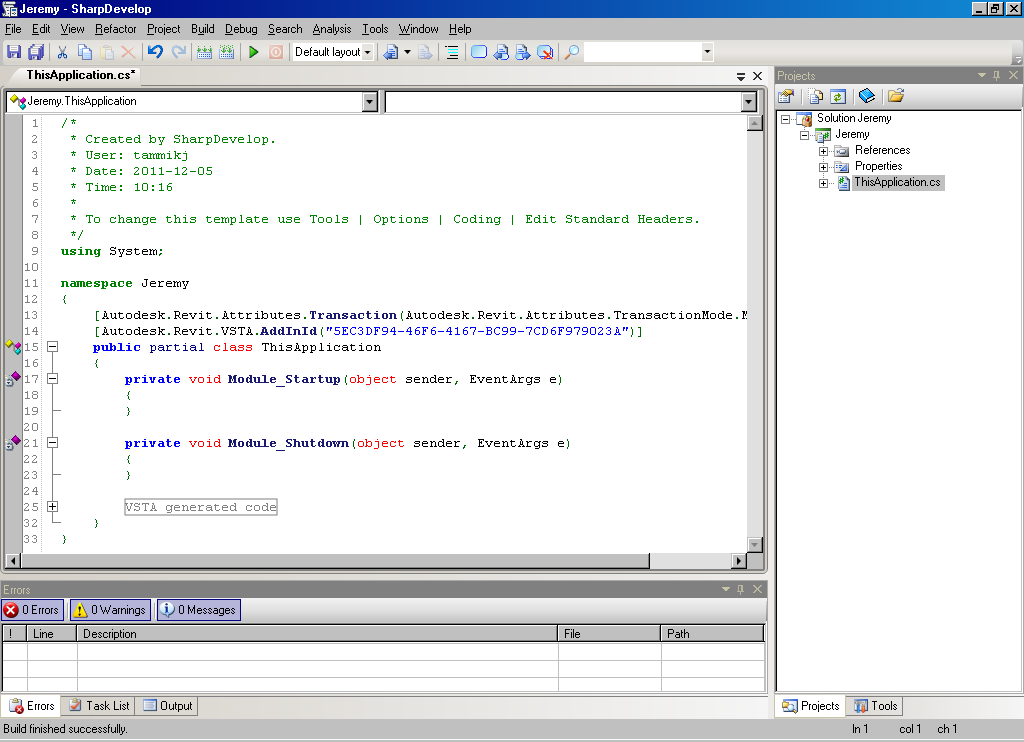
Task: Toggle bookmark with the rounded rectangle icon
Action: point(479,52)
